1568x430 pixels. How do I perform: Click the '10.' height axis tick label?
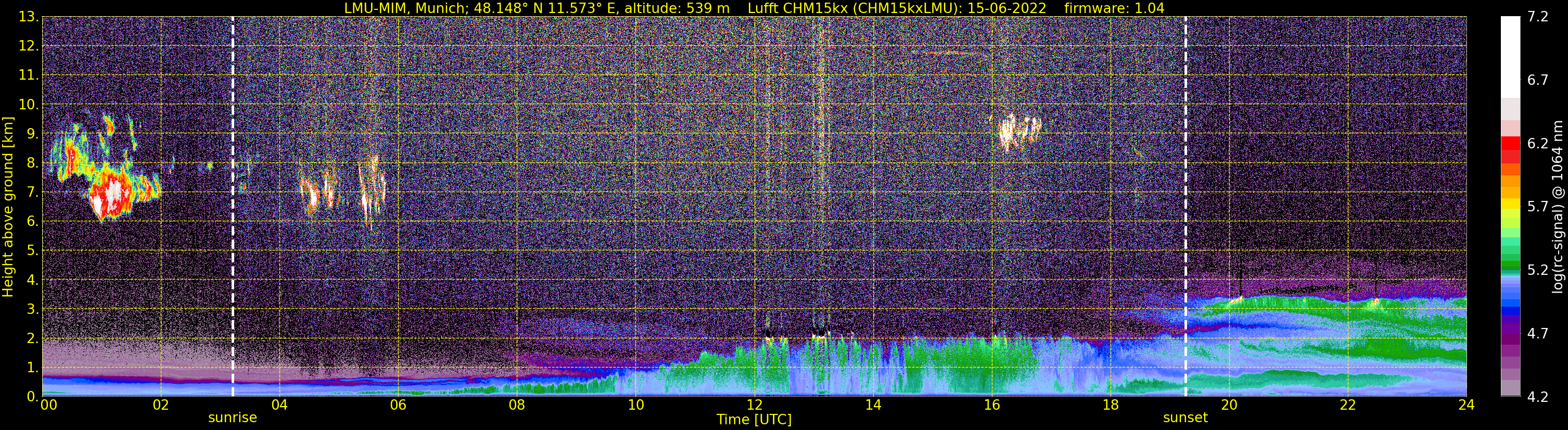[29, 105]
